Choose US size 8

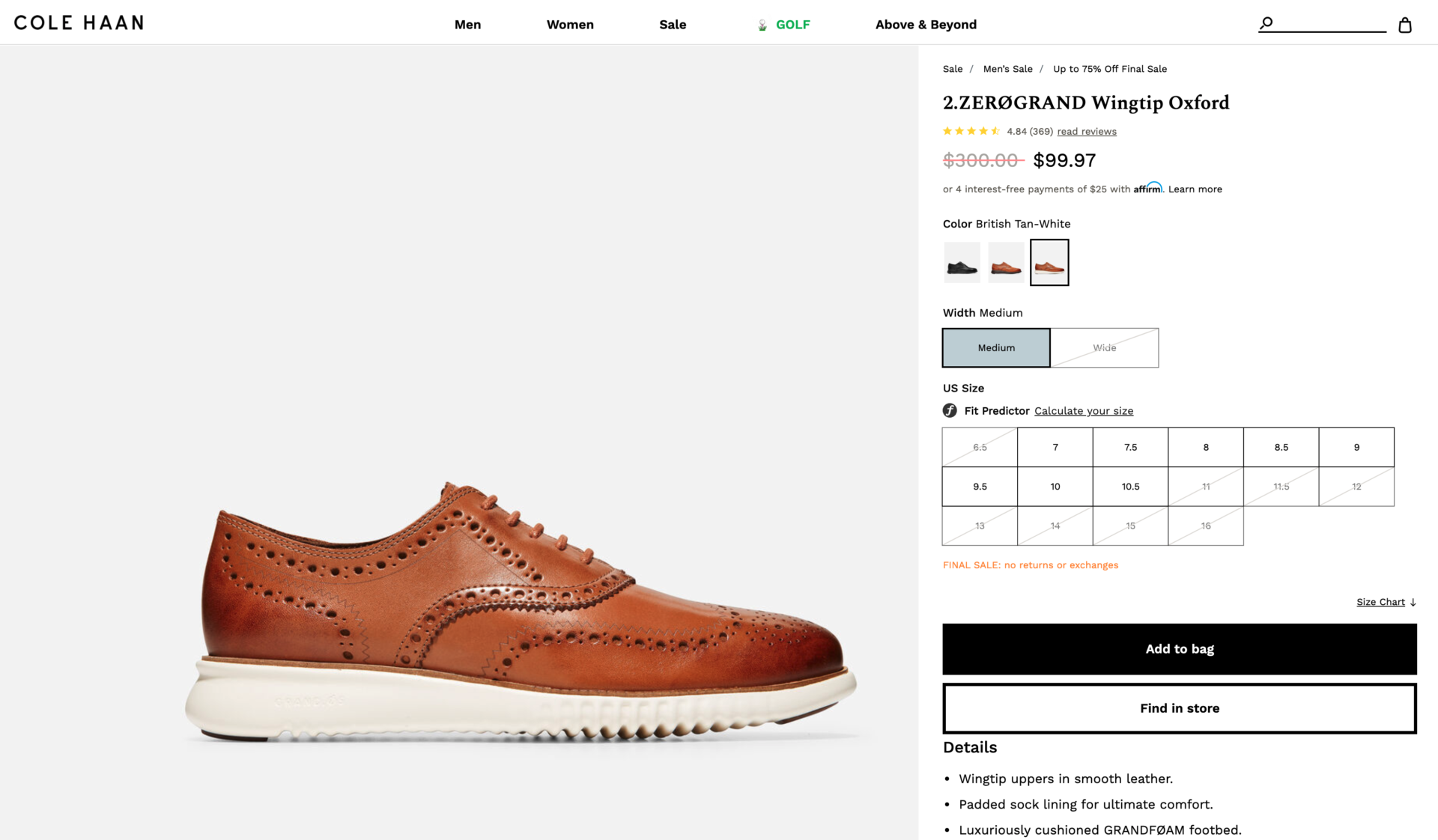pos(1206,448)
